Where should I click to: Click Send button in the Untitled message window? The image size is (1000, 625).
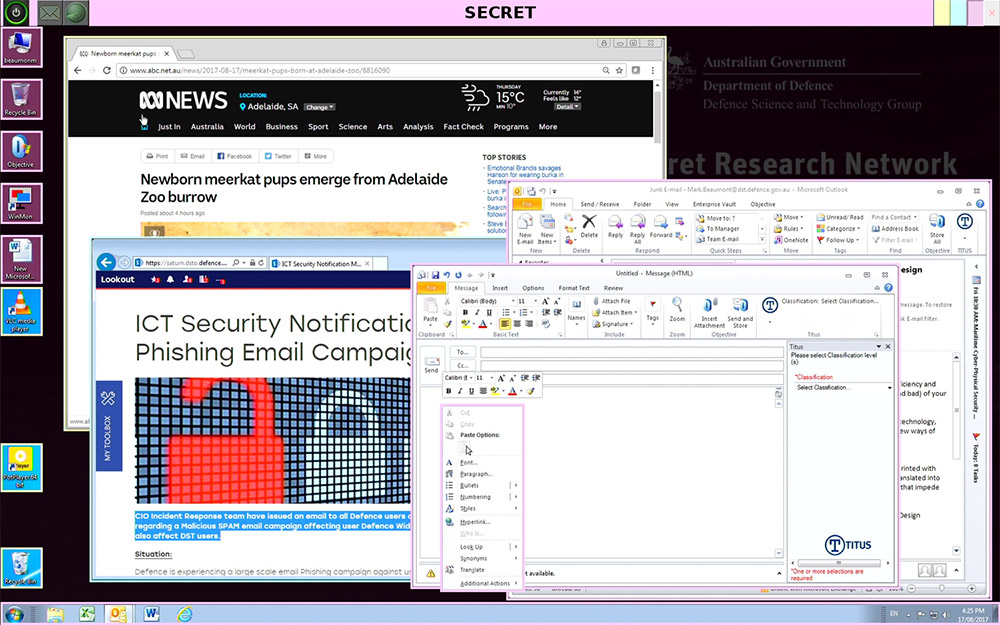point(432,365)
